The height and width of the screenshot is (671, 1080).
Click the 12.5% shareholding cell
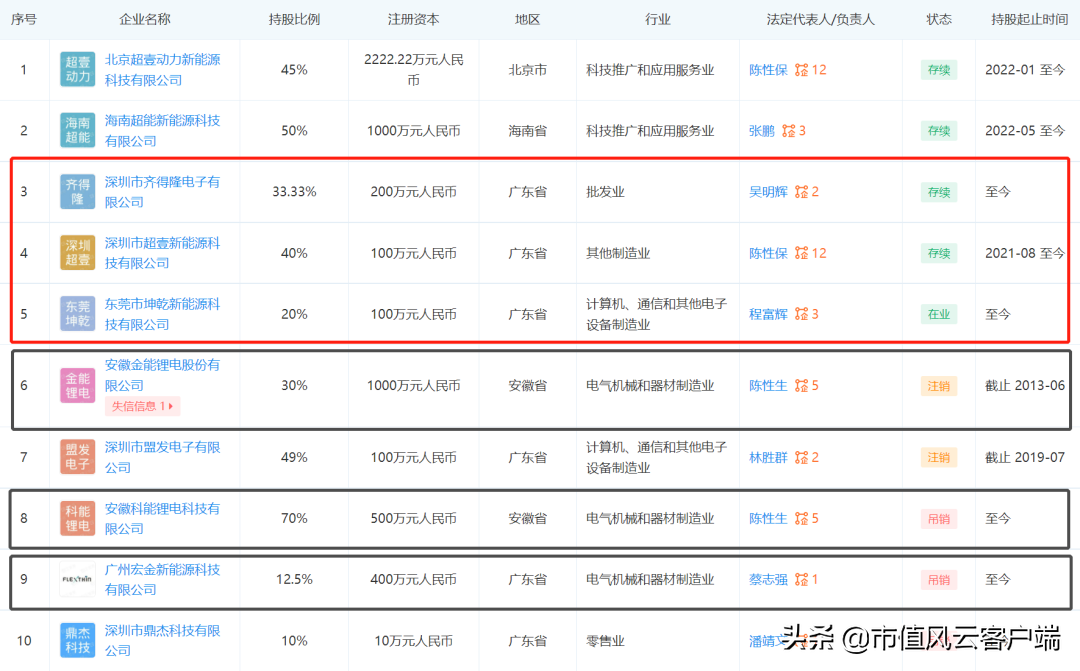pos(294,579)
